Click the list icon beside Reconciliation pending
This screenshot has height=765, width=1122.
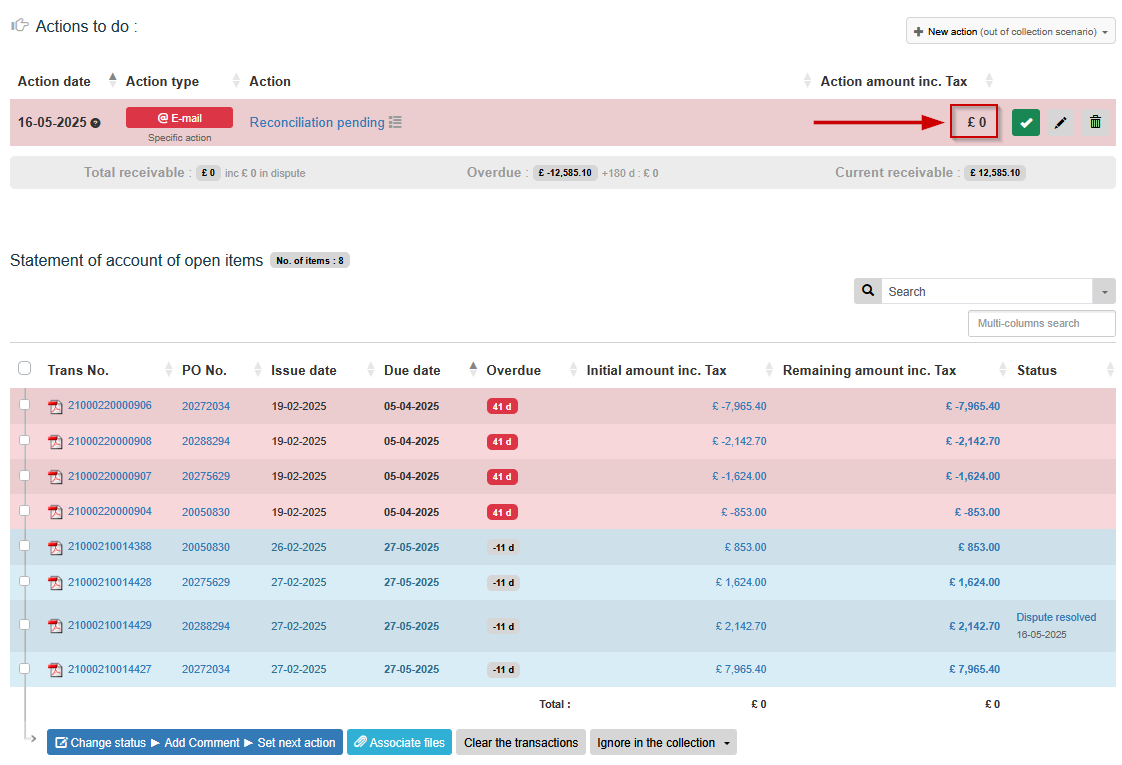[395, 122]
